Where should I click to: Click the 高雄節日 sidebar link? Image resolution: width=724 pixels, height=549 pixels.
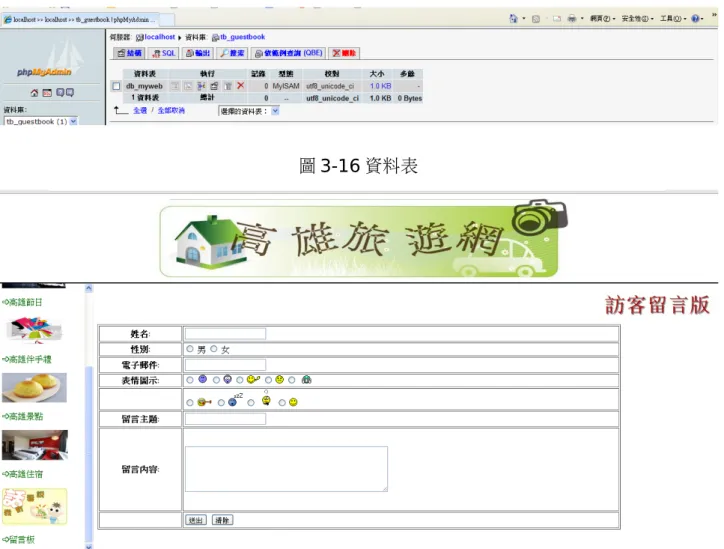point(22,302)
